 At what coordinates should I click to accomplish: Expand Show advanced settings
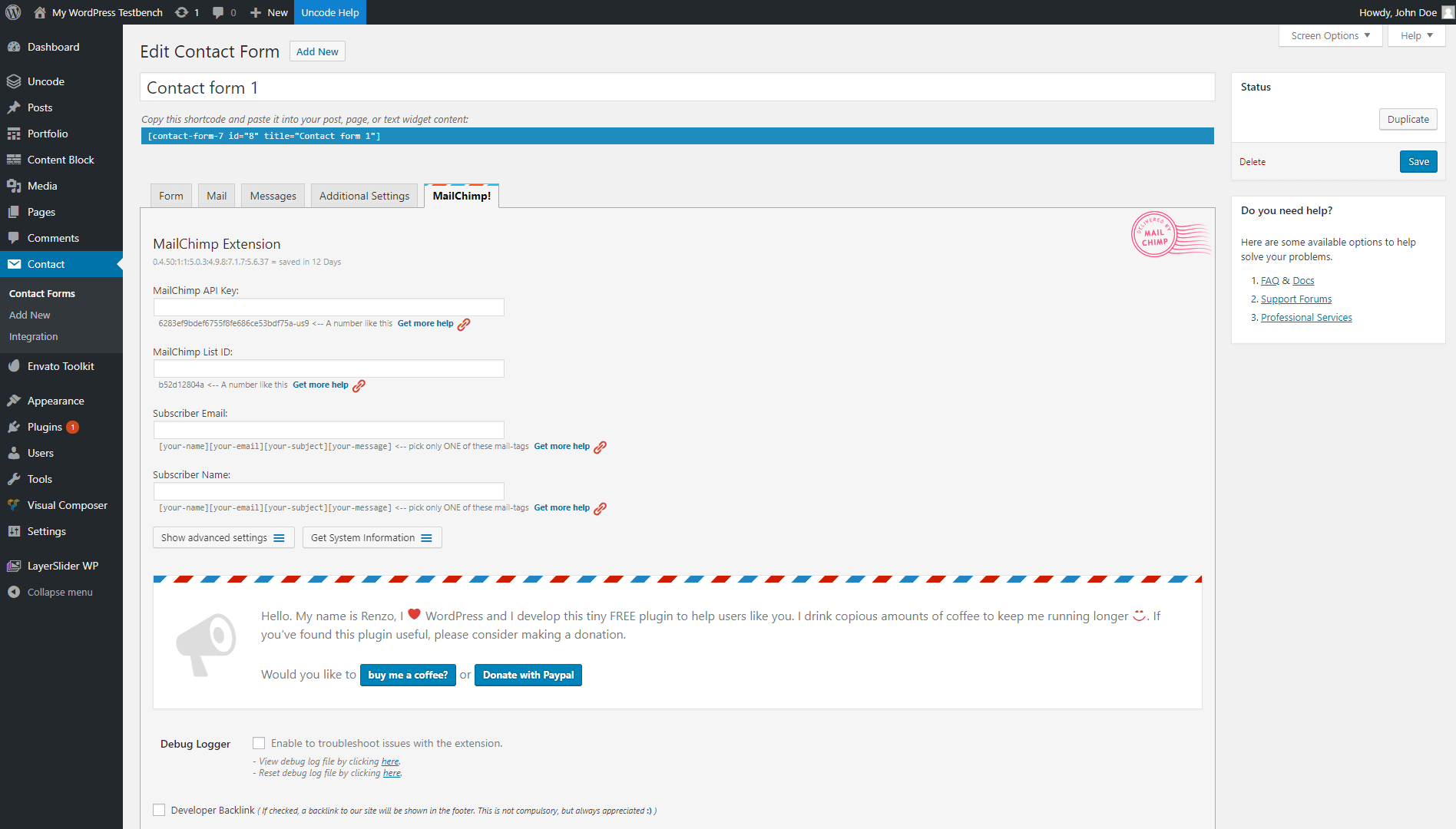pos(223,537)
